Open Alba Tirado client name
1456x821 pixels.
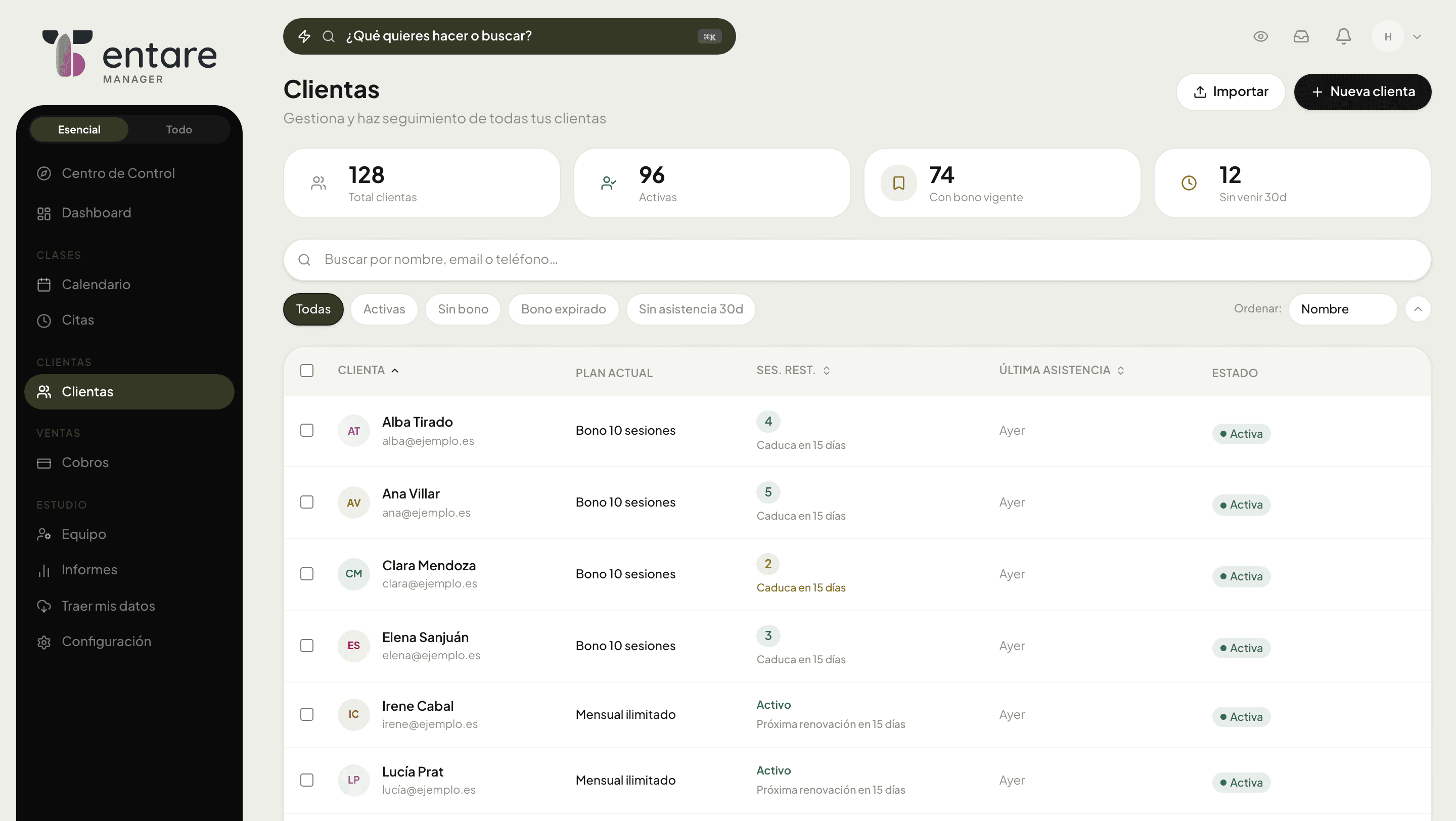(417, 422)
